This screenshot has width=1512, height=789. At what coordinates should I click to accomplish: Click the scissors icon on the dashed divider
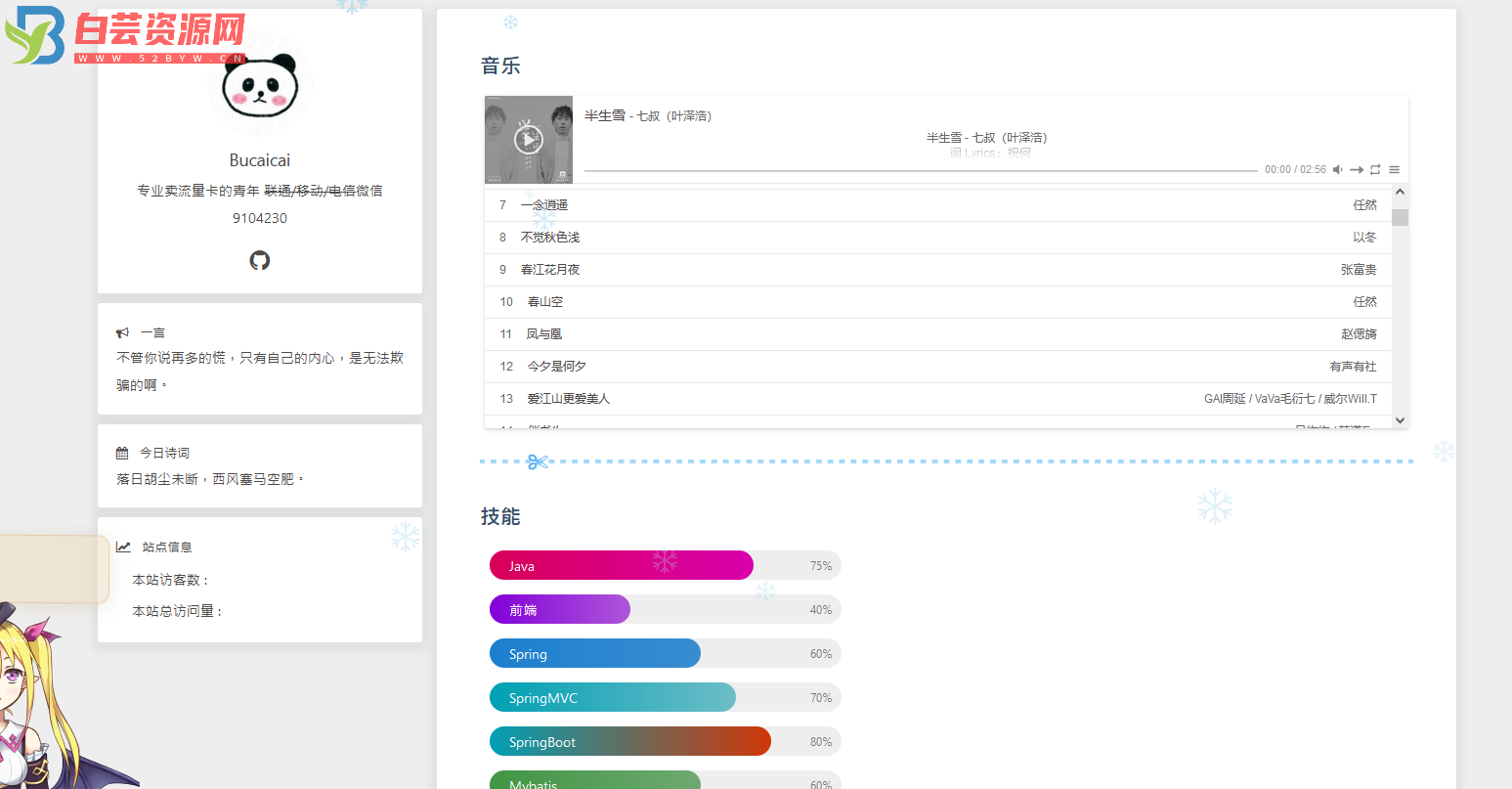(x=538, y=461)
